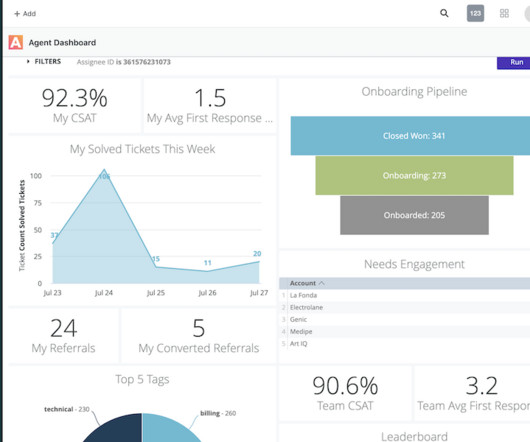
Task: Click the Run button
Action: (513, 63)
